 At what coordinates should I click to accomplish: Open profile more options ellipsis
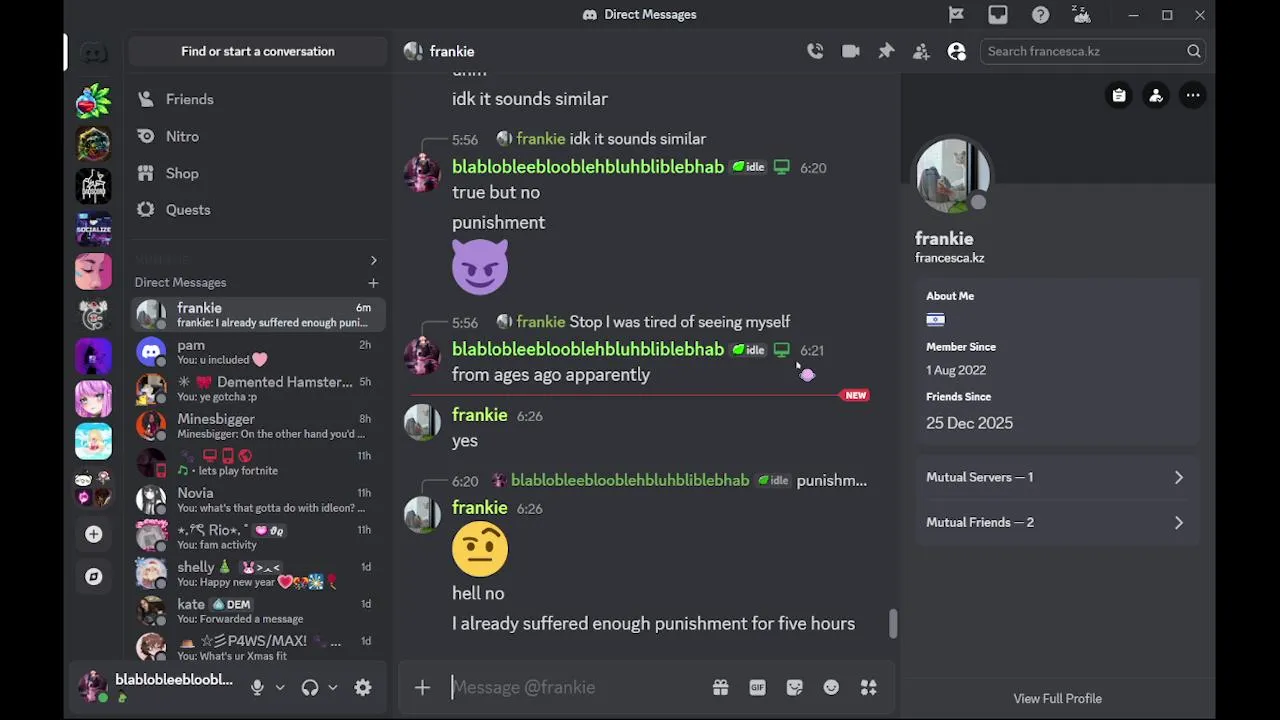1193,96
